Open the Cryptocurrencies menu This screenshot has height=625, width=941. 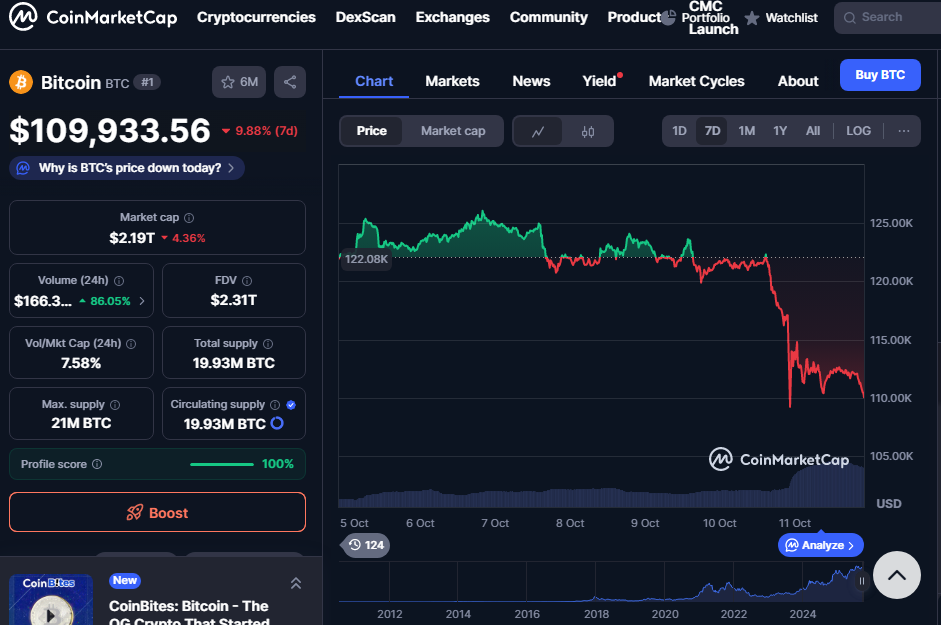tap(256, 17)
